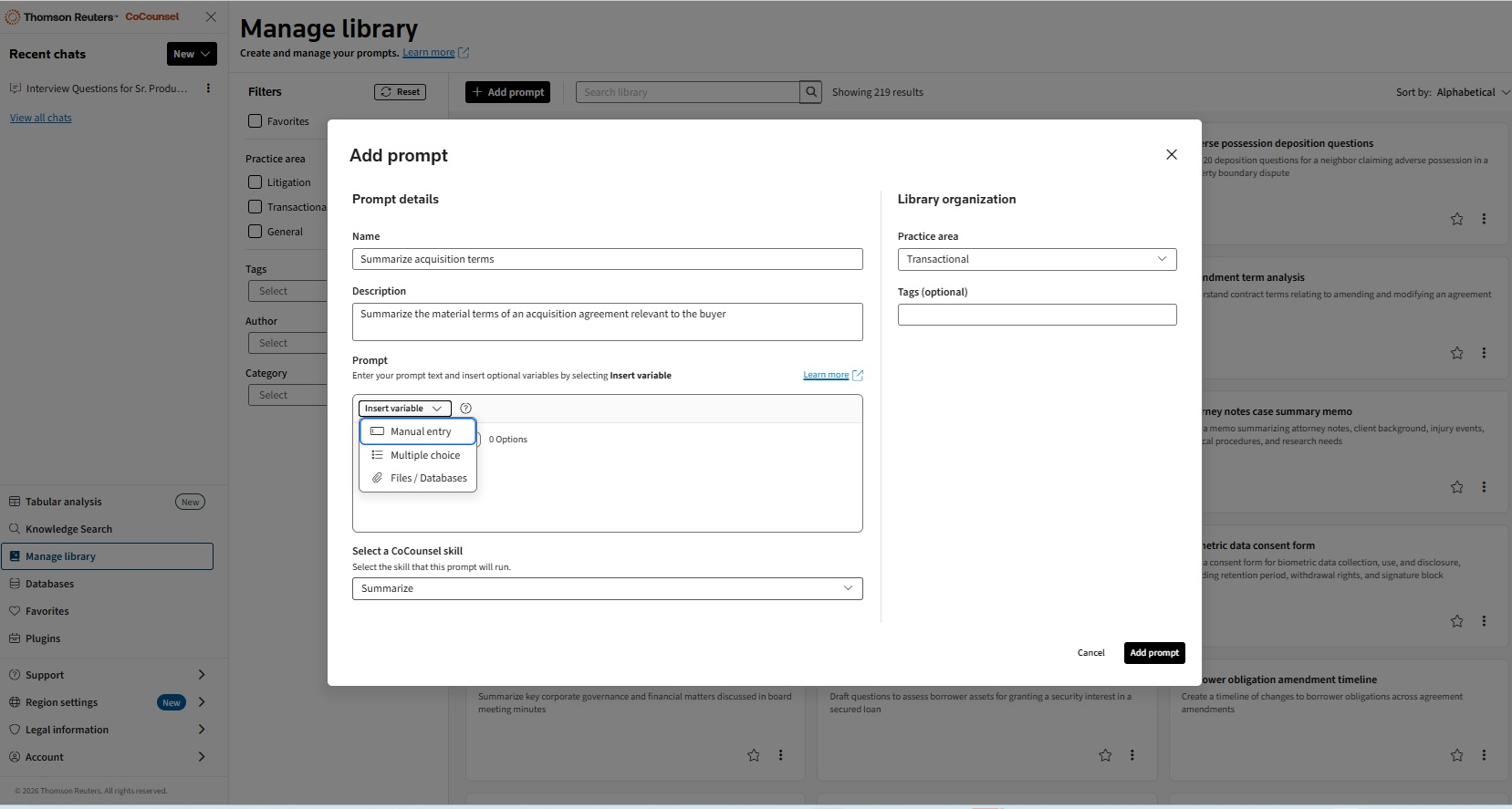Click the Add prompt button in dialog
Image resolution: width=1512 pixels, height=809 pixels.
1153,653
